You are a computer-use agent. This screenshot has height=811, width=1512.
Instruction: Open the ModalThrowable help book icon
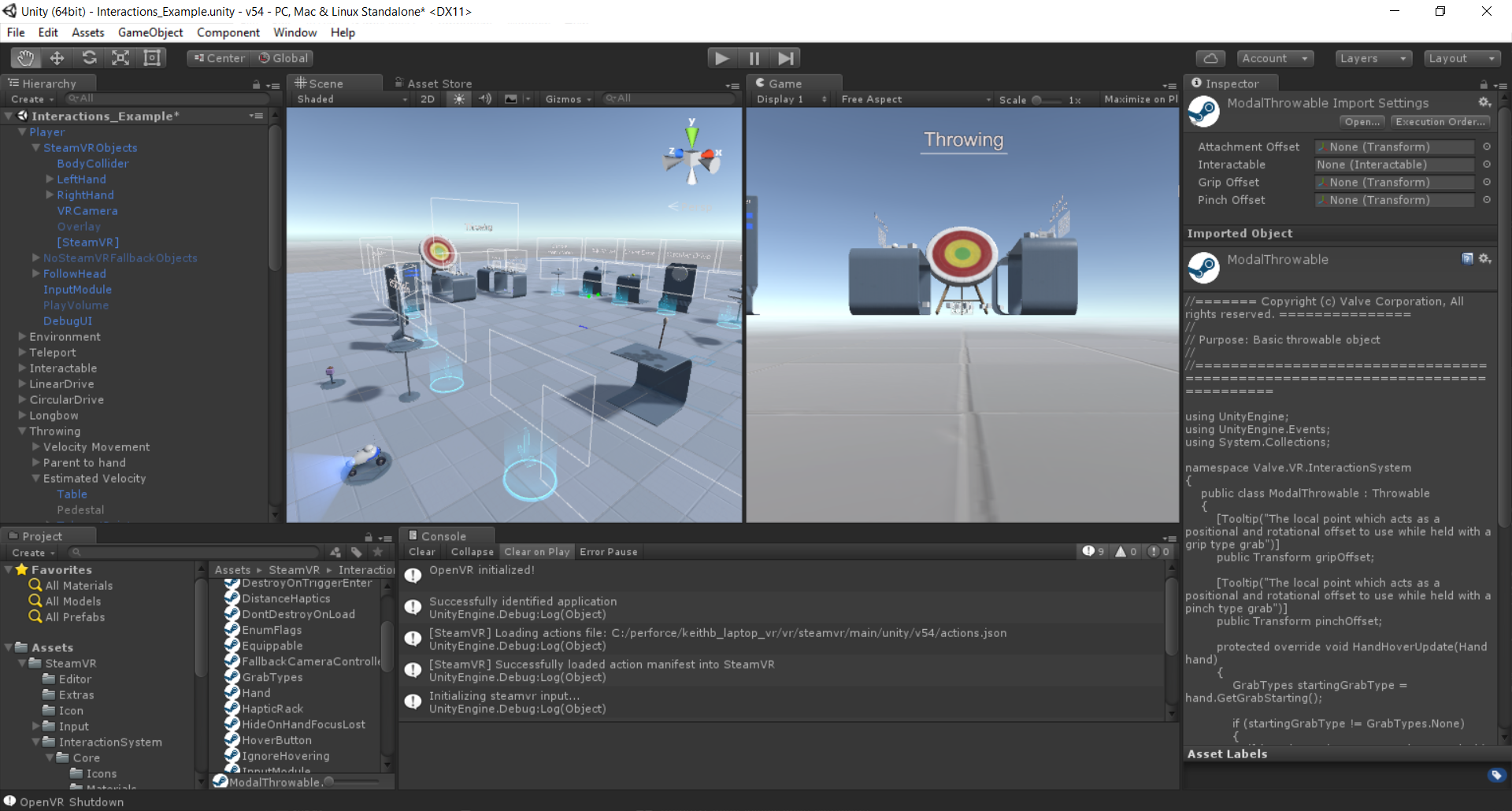point(1467,259)
